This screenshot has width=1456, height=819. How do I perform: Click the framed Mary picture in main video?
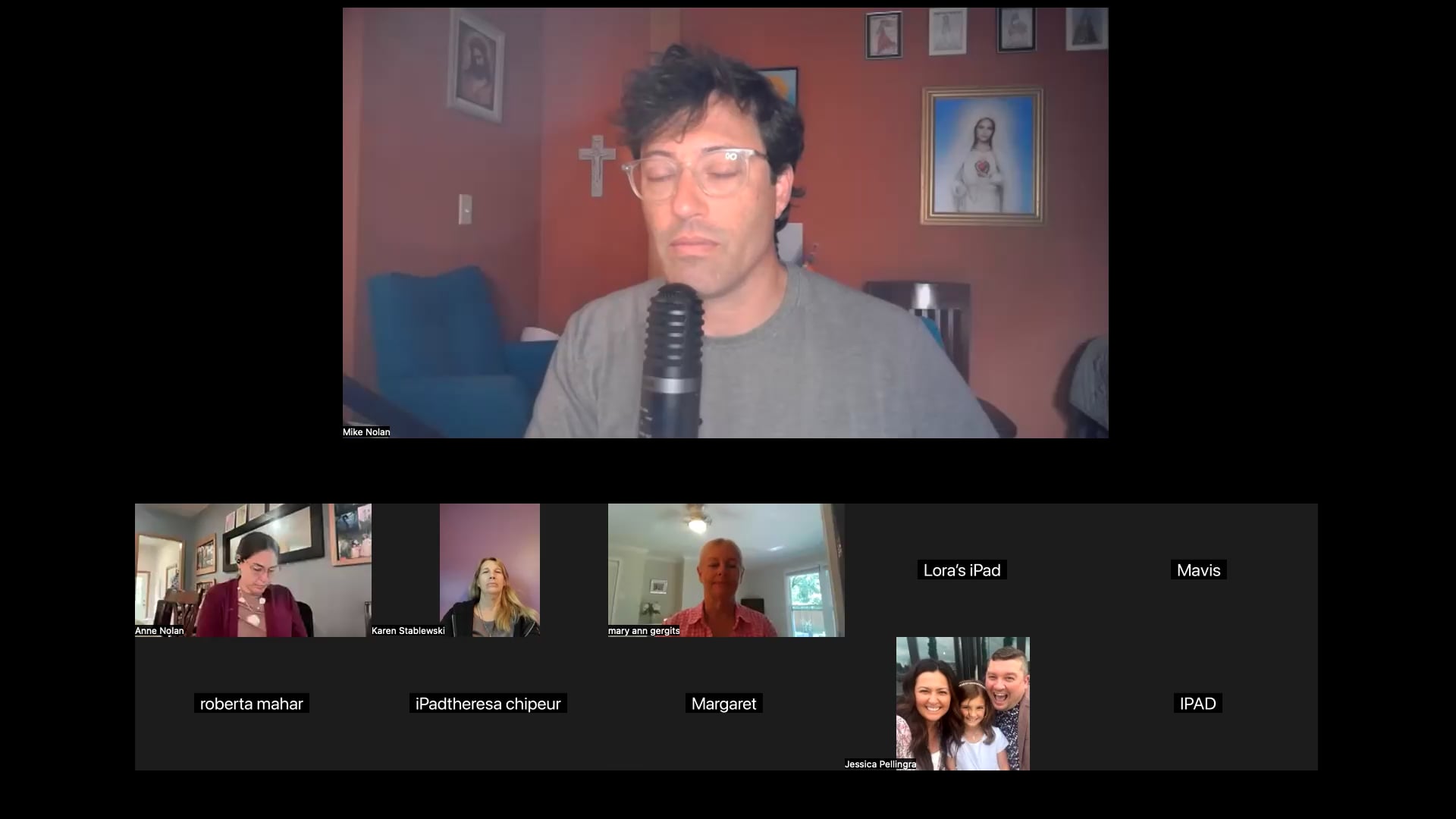pos(982,156)
